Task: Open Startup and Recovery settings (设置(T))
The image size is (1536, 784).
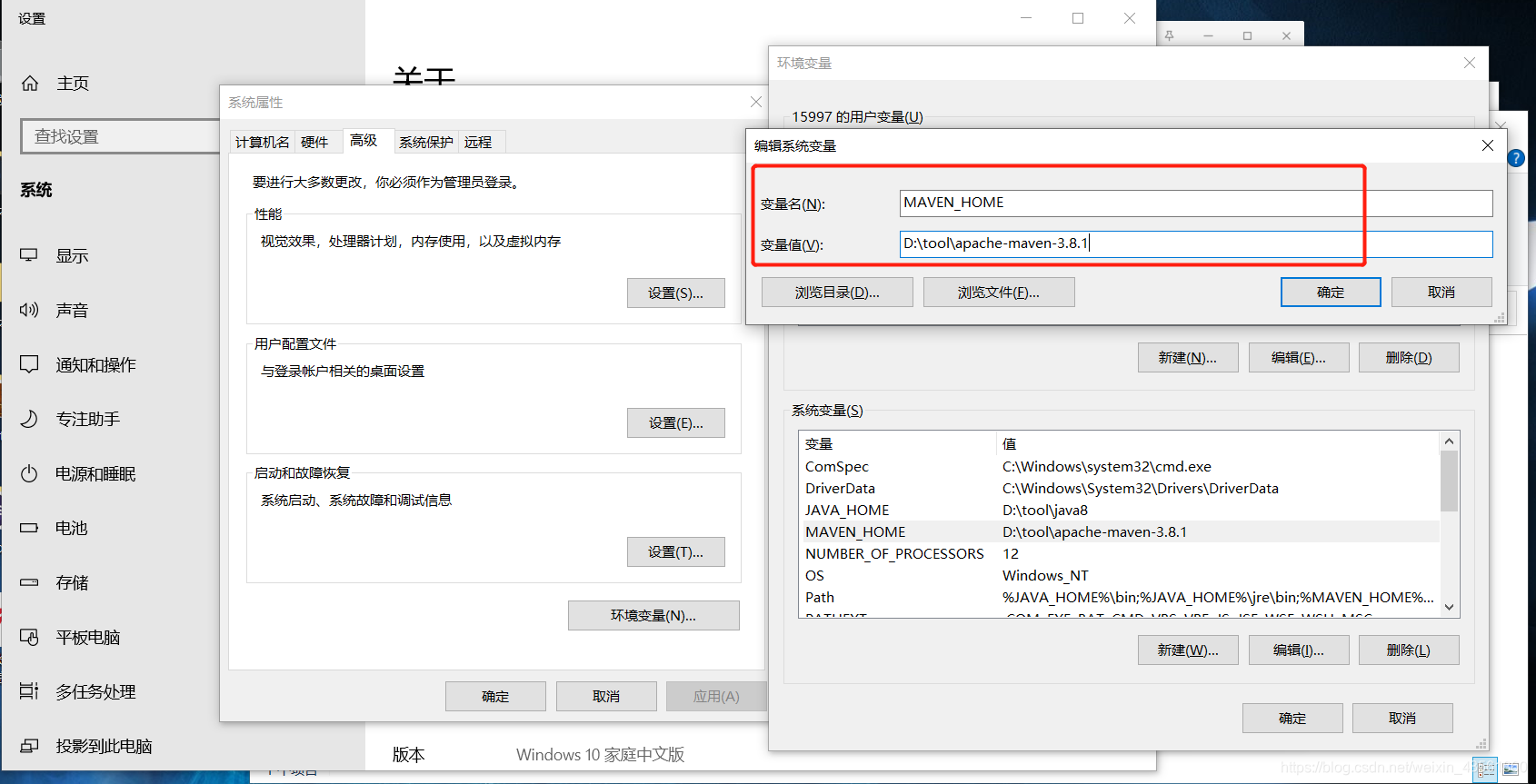Action: click(x=676, y=552)
